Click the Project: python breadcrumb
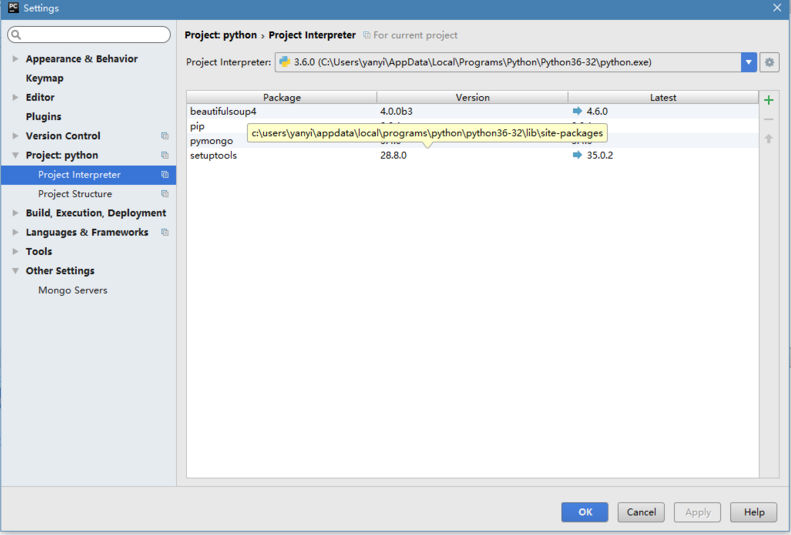The height and width of the screenshot is (535, 791). 220,35
